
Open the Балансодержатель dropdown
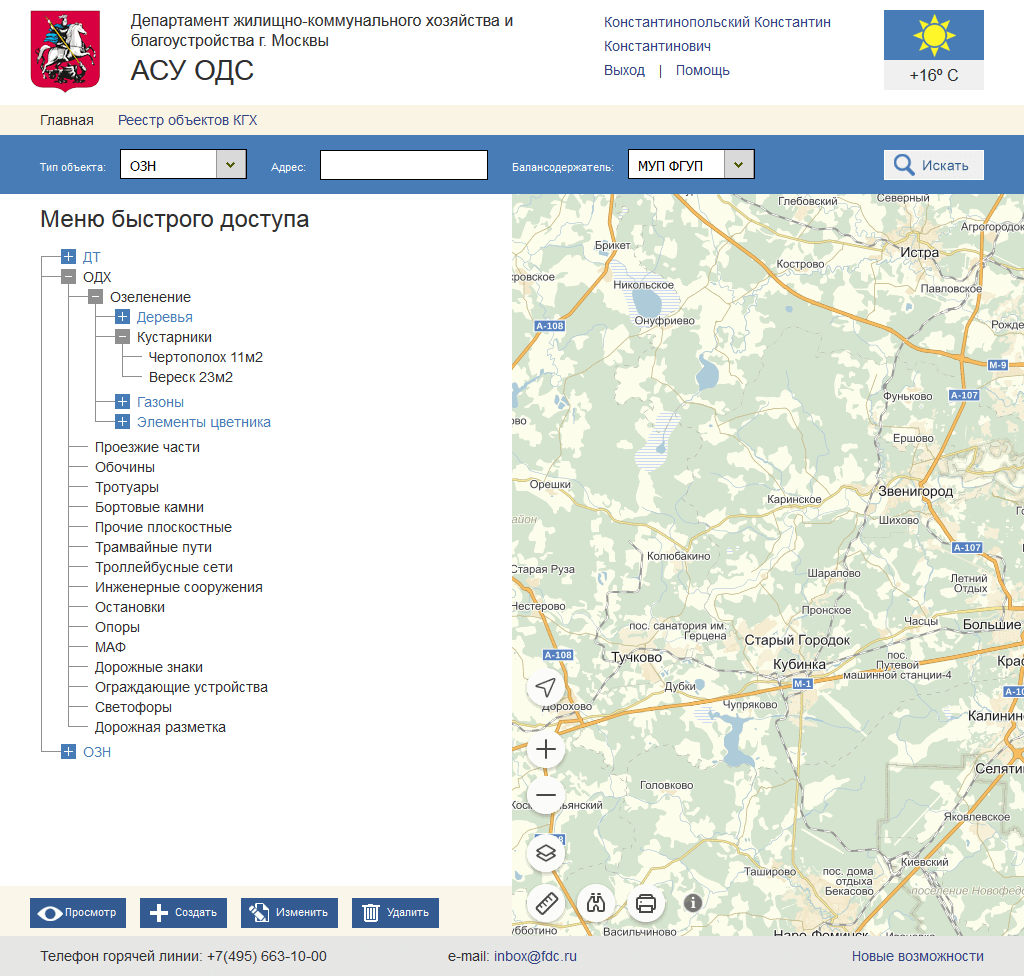tap(739, 165)
